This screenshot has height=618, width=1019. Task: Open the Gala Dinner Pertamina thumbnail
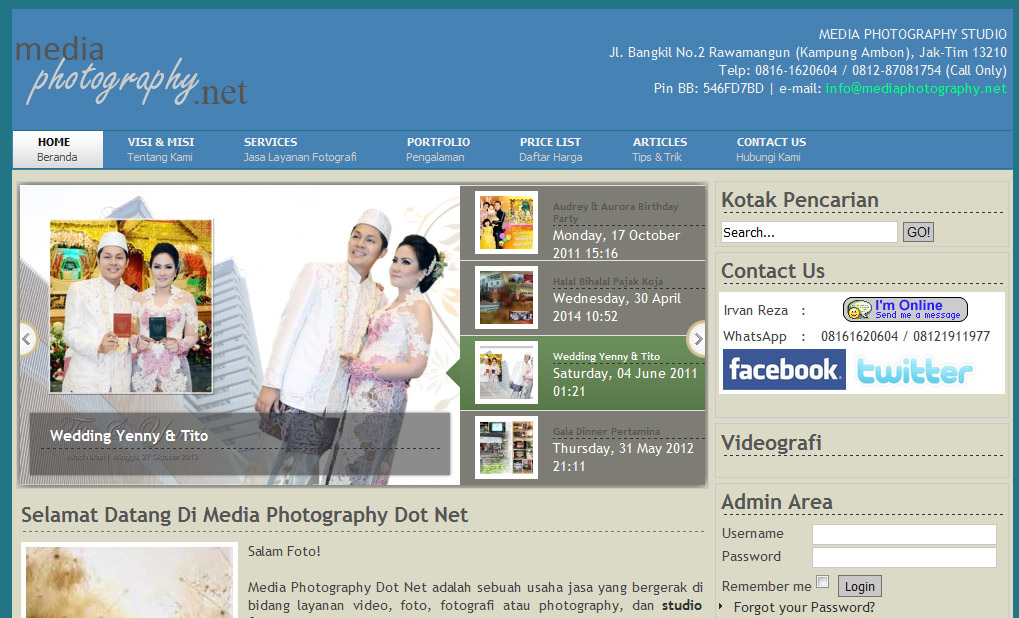[506, 447]
